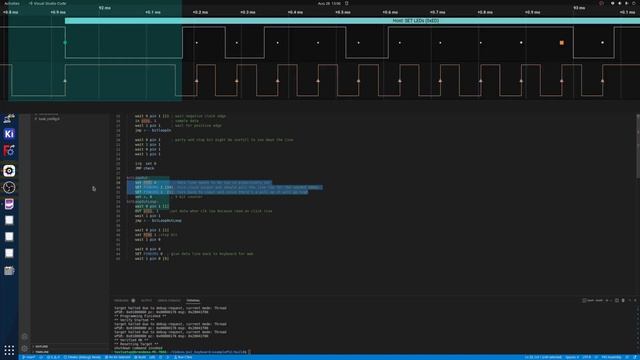The width and height of the screenshot is (640, 360).
Task: Open the calendar-style icon at dock bottom
Action: [9, 271]
